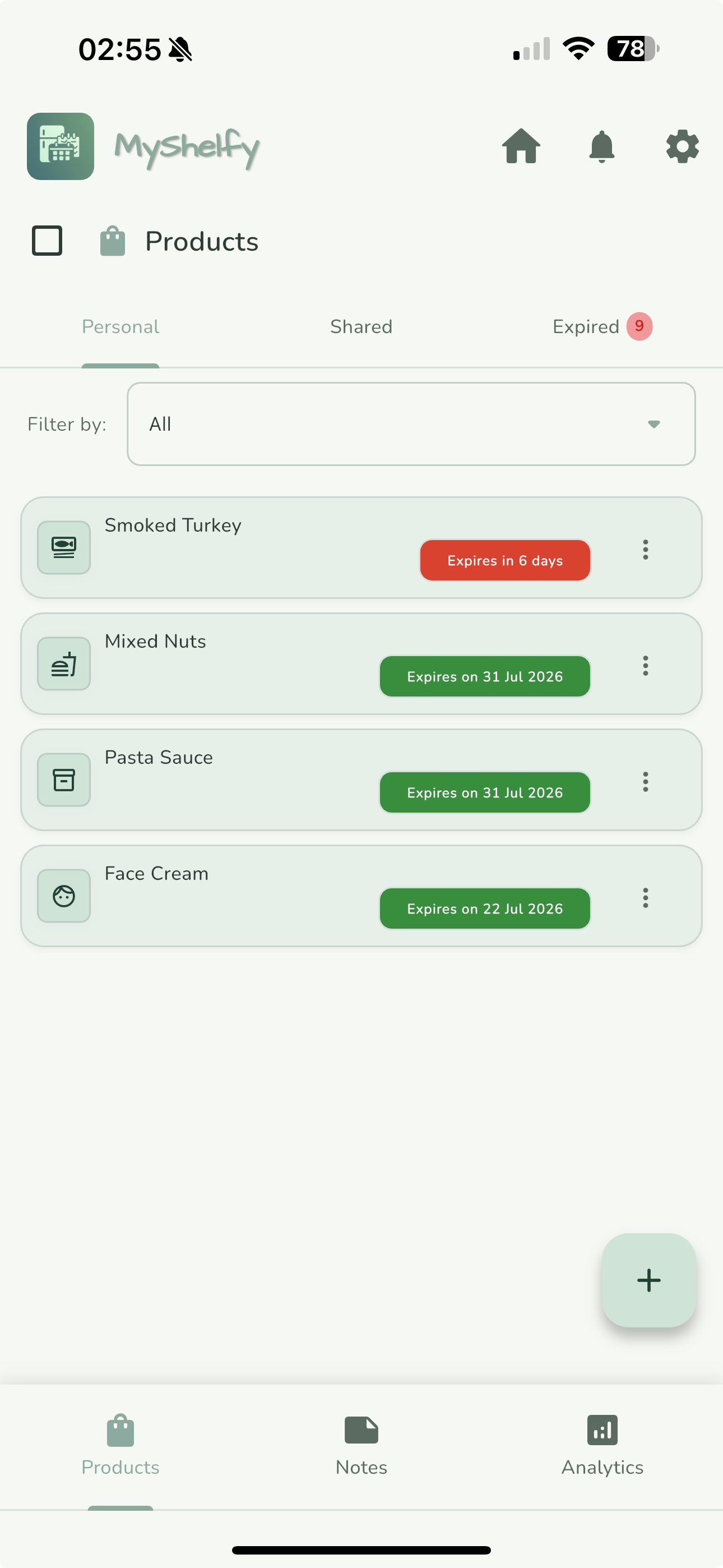Click the Expires in 6 days badge
The height and width of the screenshot is (1568, 723).
tap(504, 560)
